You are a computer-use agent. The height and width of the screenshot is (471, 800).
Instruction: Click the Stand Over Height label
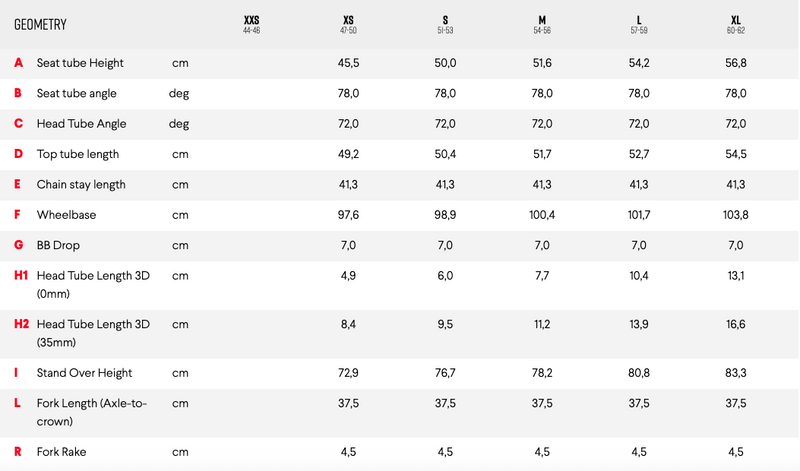pyautogui.click(x=84, y=373)
